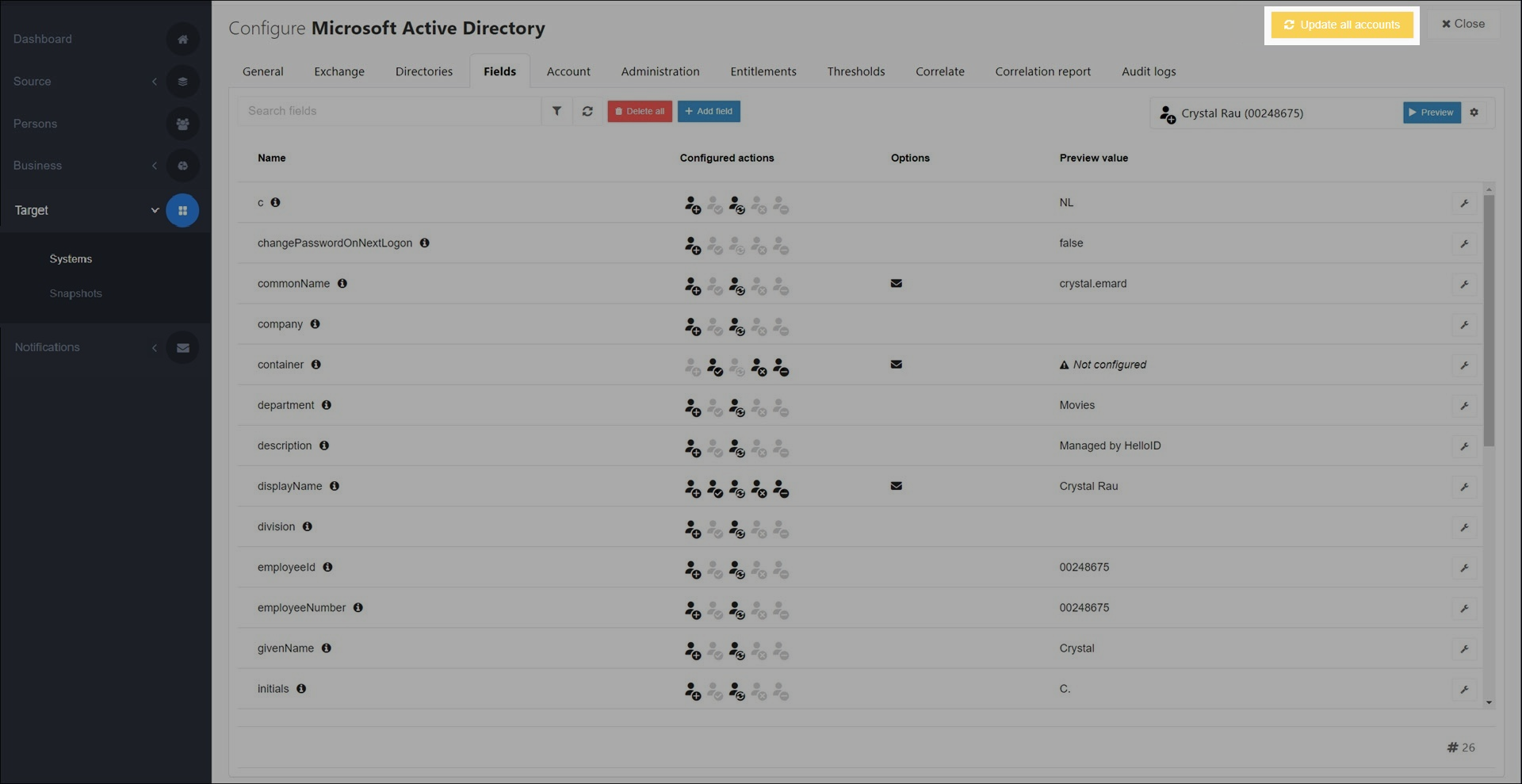The width and height of the screenshot is (1522, 784).
Task: Open the Account tab
Action: pos(568,71)
